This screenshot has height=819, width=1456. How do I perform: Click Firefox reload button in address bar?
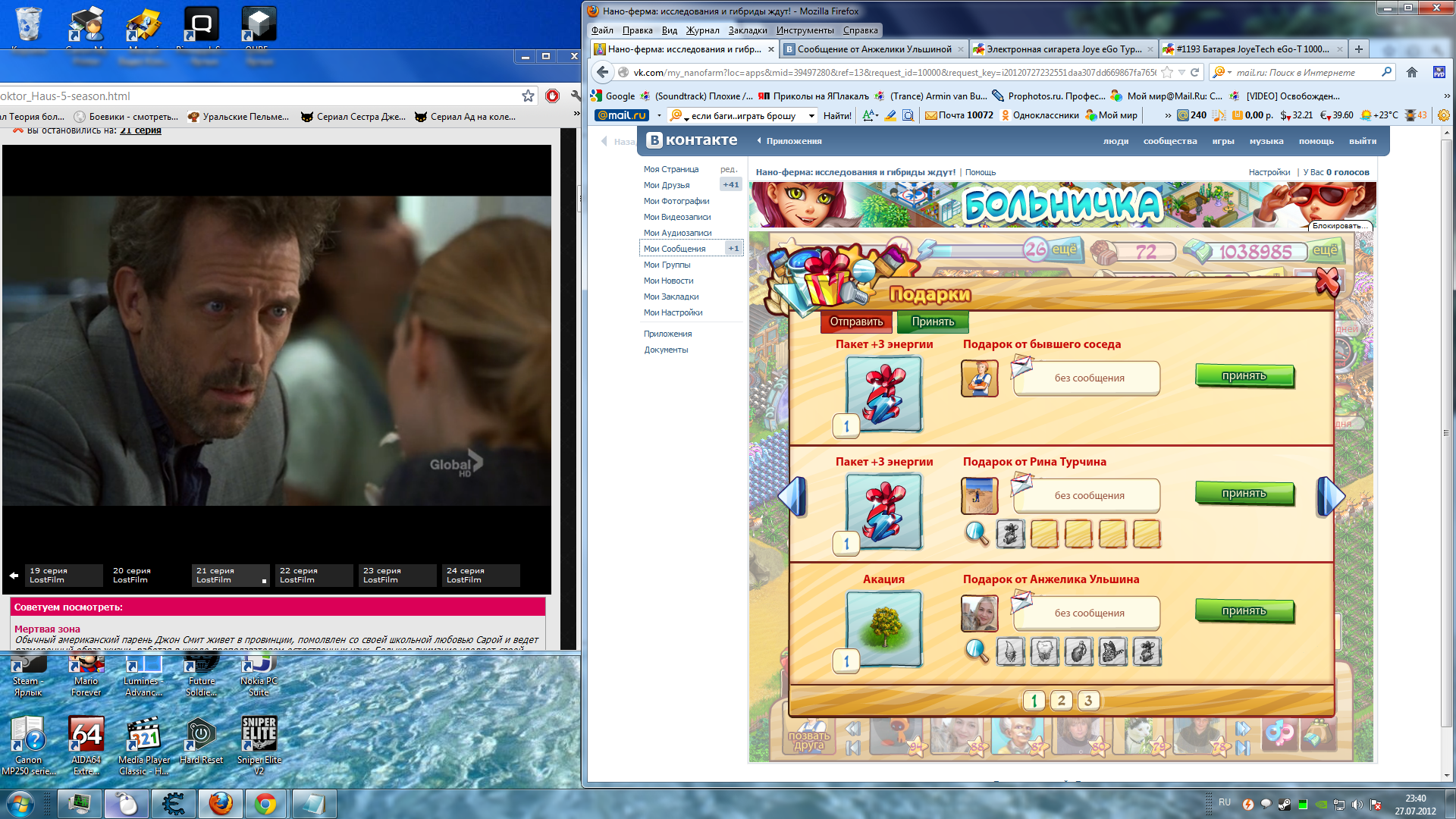coord(1194,72)
